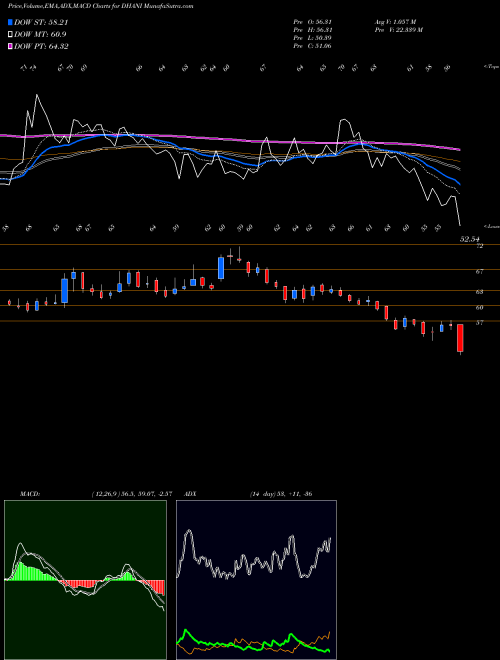
Task: Click the 'Pre V: 22.339 M' value
Action: point(399,30)
